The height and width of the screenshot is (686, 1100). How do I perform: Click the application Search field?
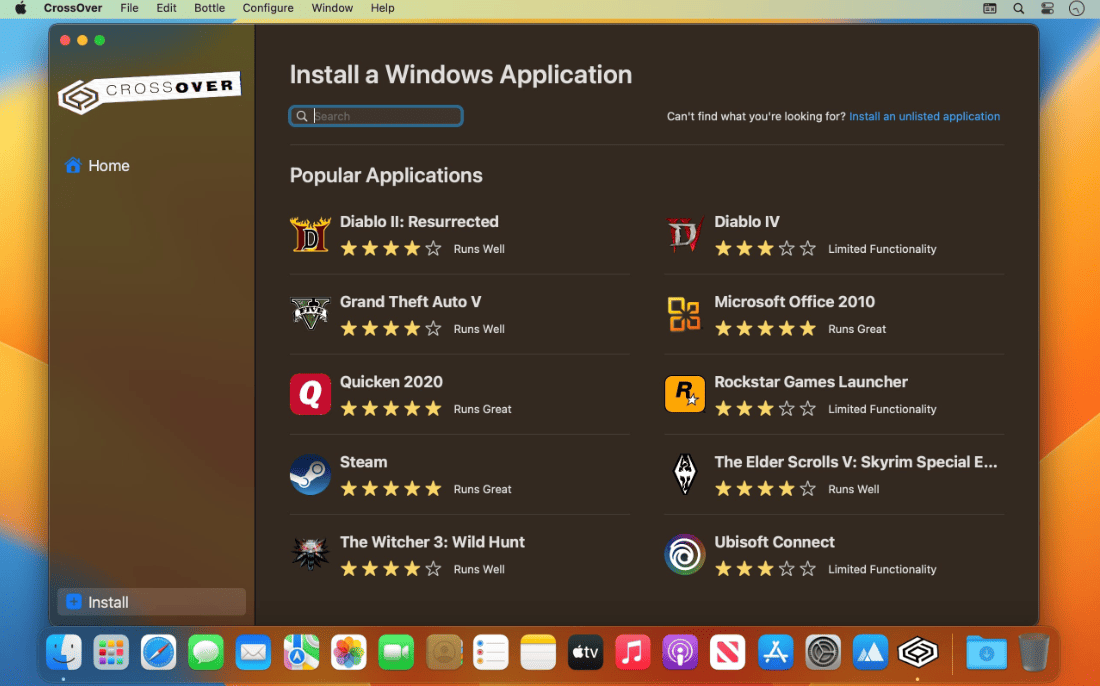pos(376,116)
